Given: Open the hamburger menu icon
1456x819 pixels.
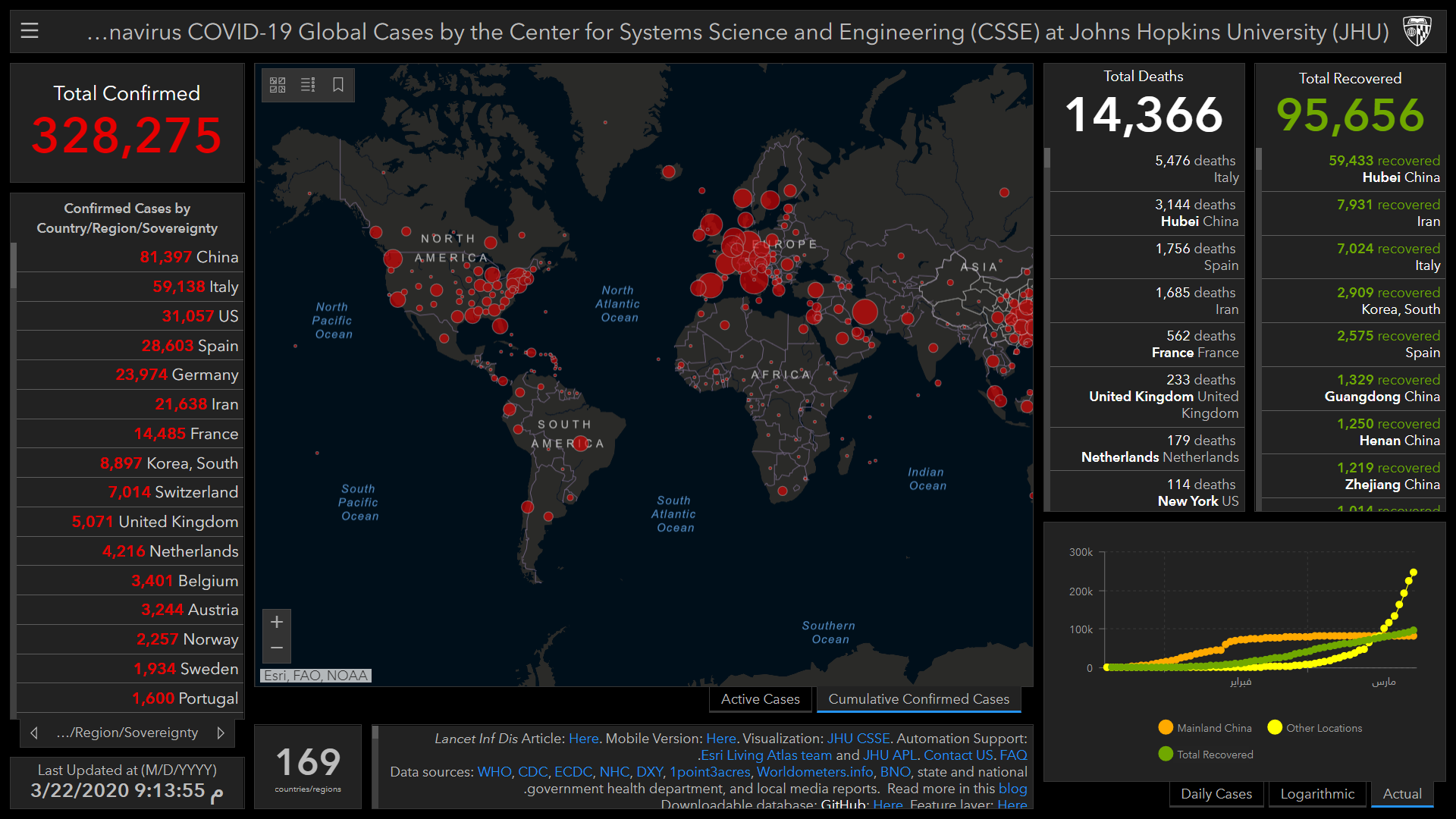Looking at the screenshot, I should coord(30,31).
